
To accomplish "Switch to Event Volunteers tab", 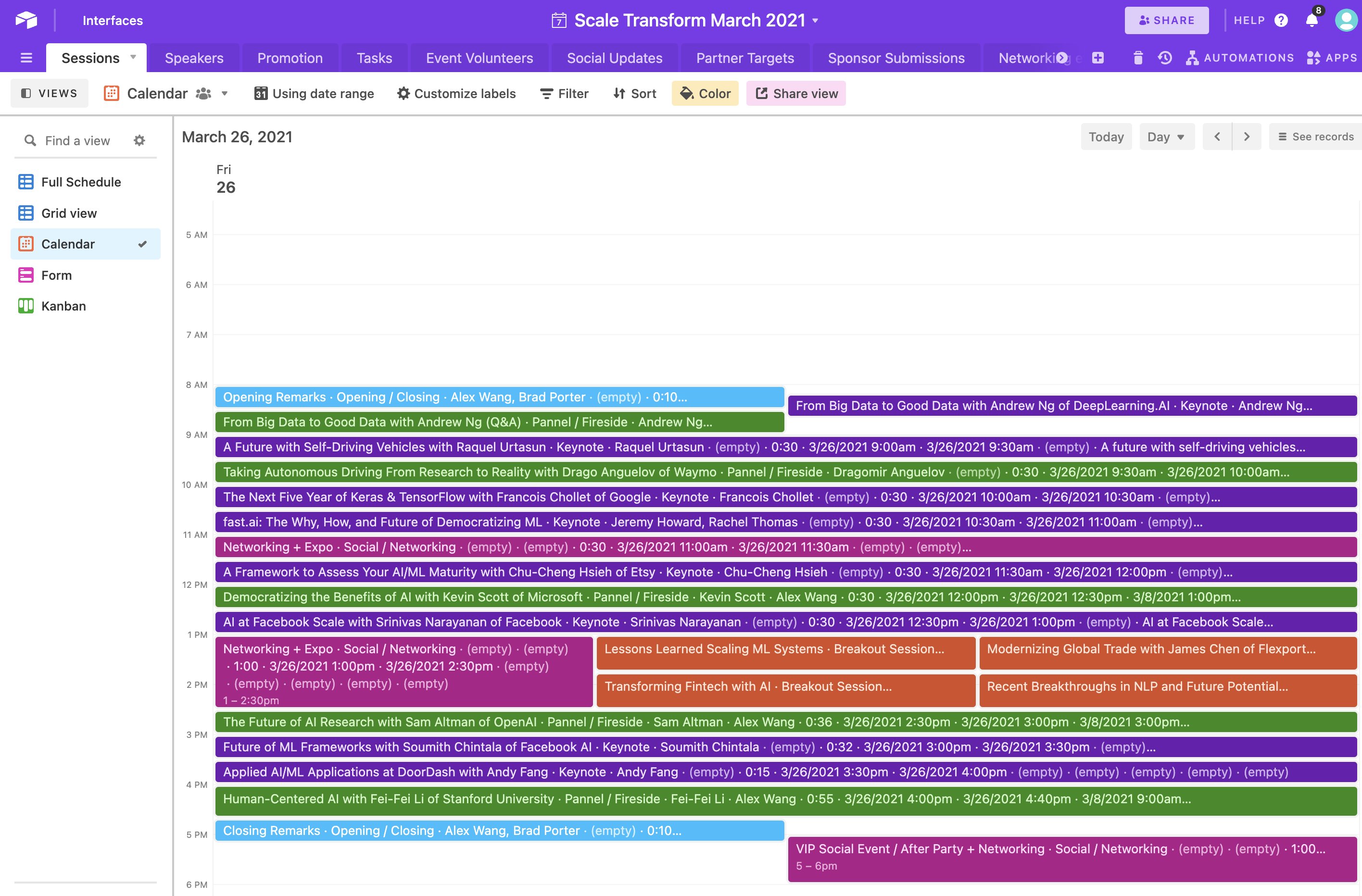I will coord(479,58).
